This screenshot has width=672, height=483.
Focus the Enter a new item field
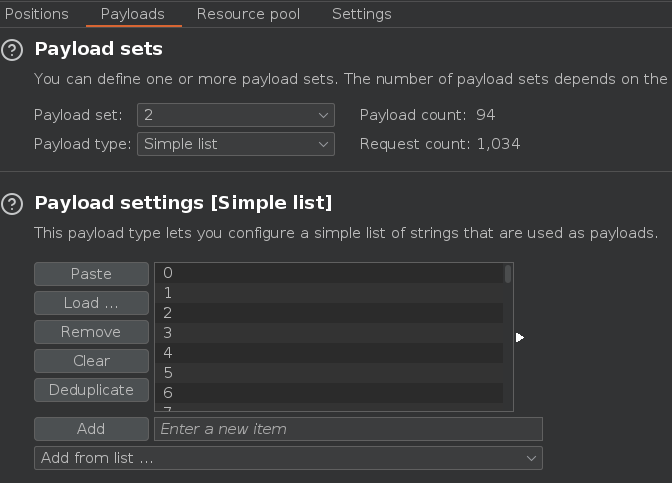tap(348, 429)
